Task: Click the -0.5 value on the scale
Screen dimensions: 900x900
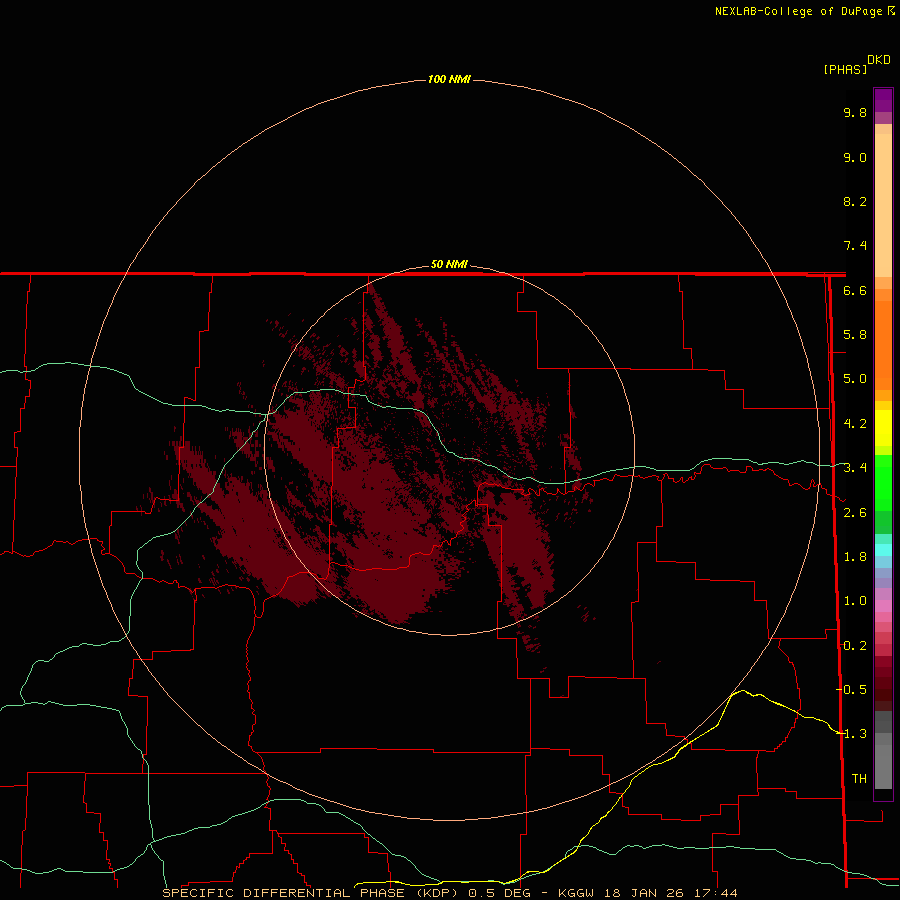Action: 852,690
